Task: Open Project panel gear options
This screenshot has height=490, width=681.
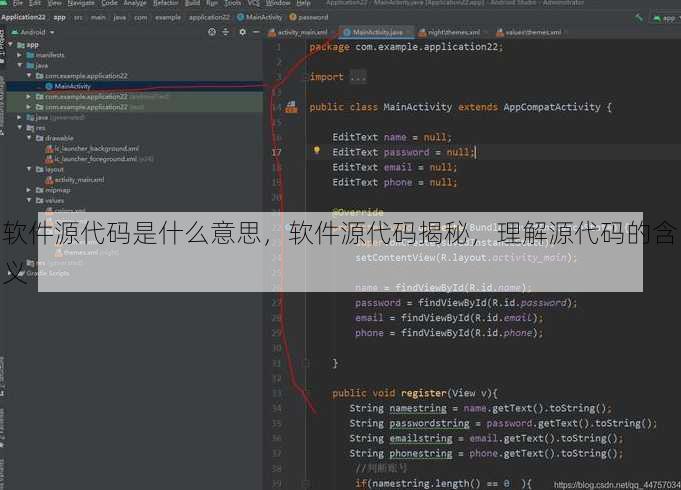Action: coord(242,32)
